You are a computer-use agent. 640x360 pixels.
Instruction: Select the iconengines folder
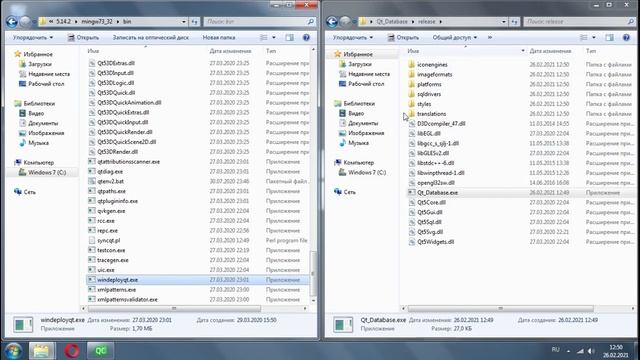click(432, 65)
